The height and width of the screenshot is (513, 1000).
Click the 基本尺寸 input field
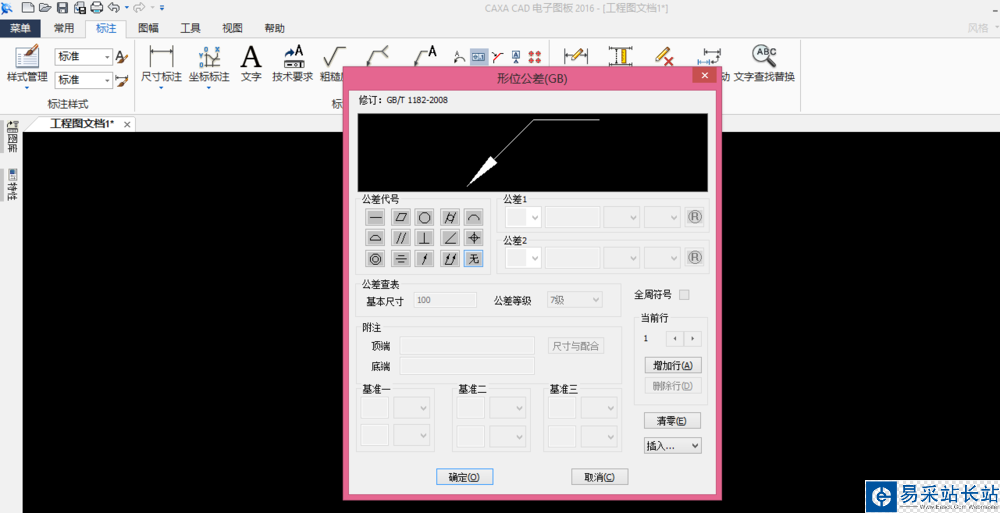(445, 300)
